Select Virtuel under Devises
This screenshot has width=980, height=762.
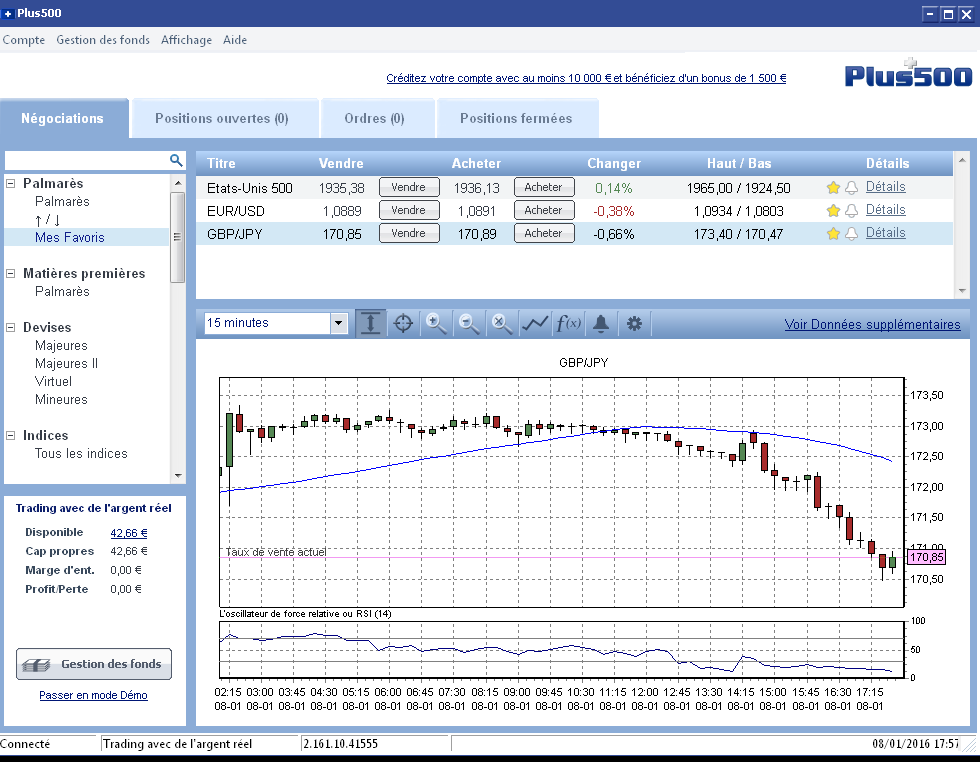coord(53,382)
